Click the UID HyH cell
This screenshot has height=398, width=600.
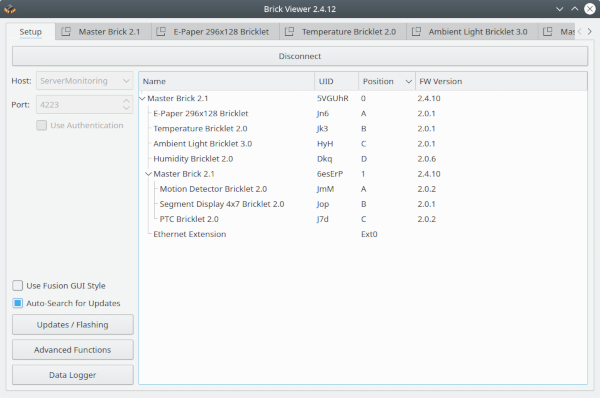point(325,144)
